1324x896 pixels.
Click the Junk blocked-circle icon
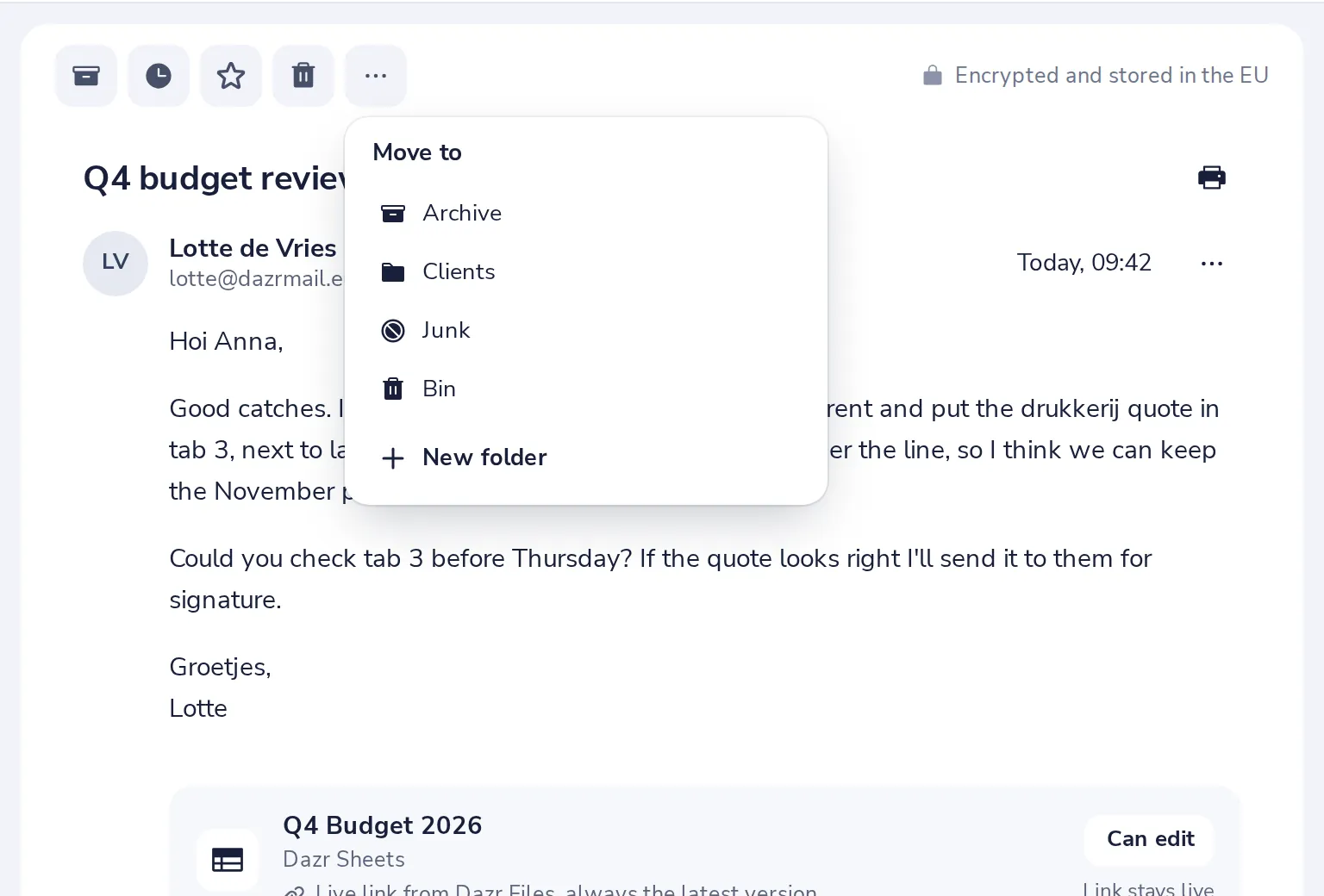(x=393, y=331)
